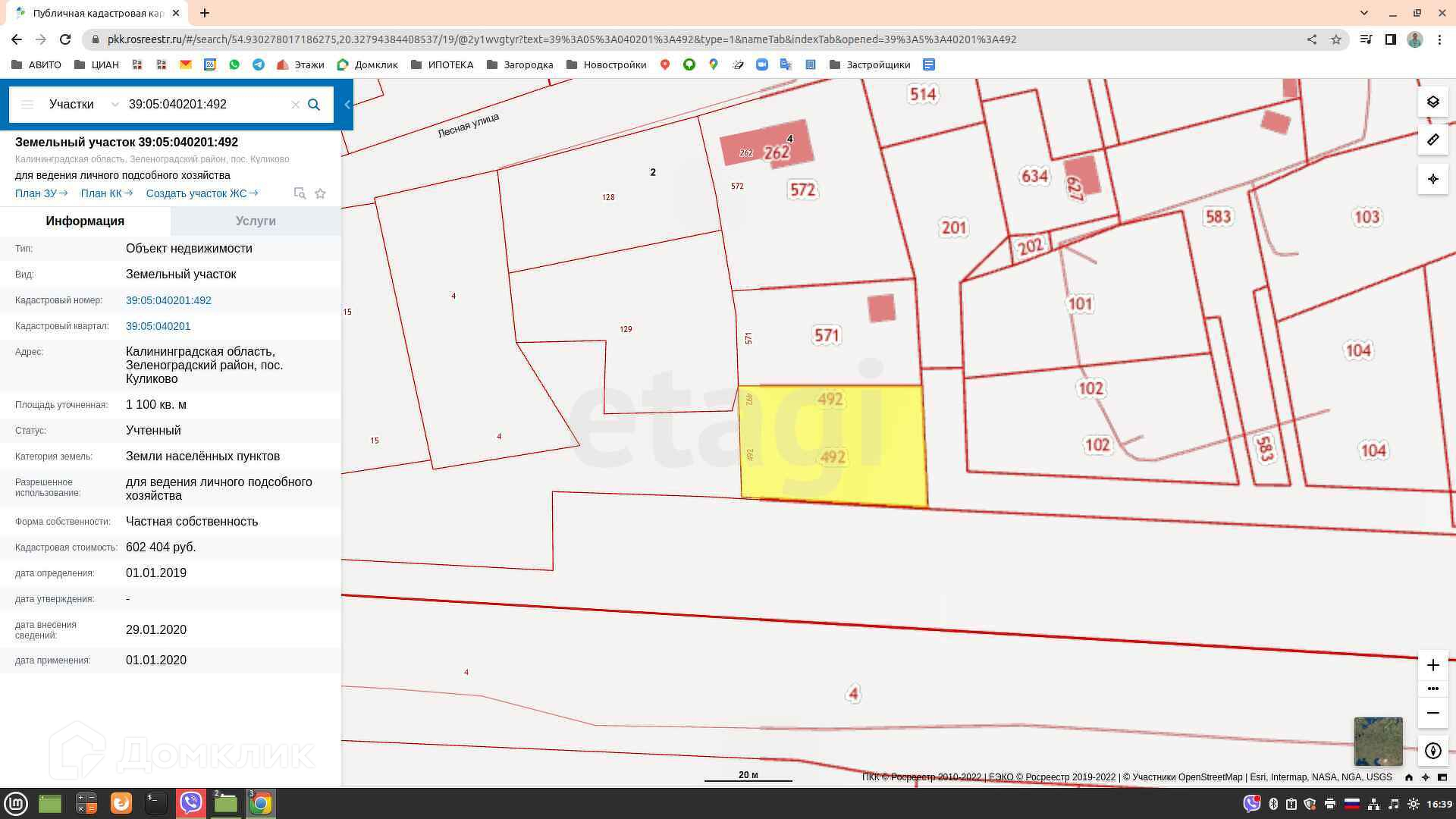Add parcel to favorites star icon
This screenshot has width=1456, height=819.
(320, 193)
